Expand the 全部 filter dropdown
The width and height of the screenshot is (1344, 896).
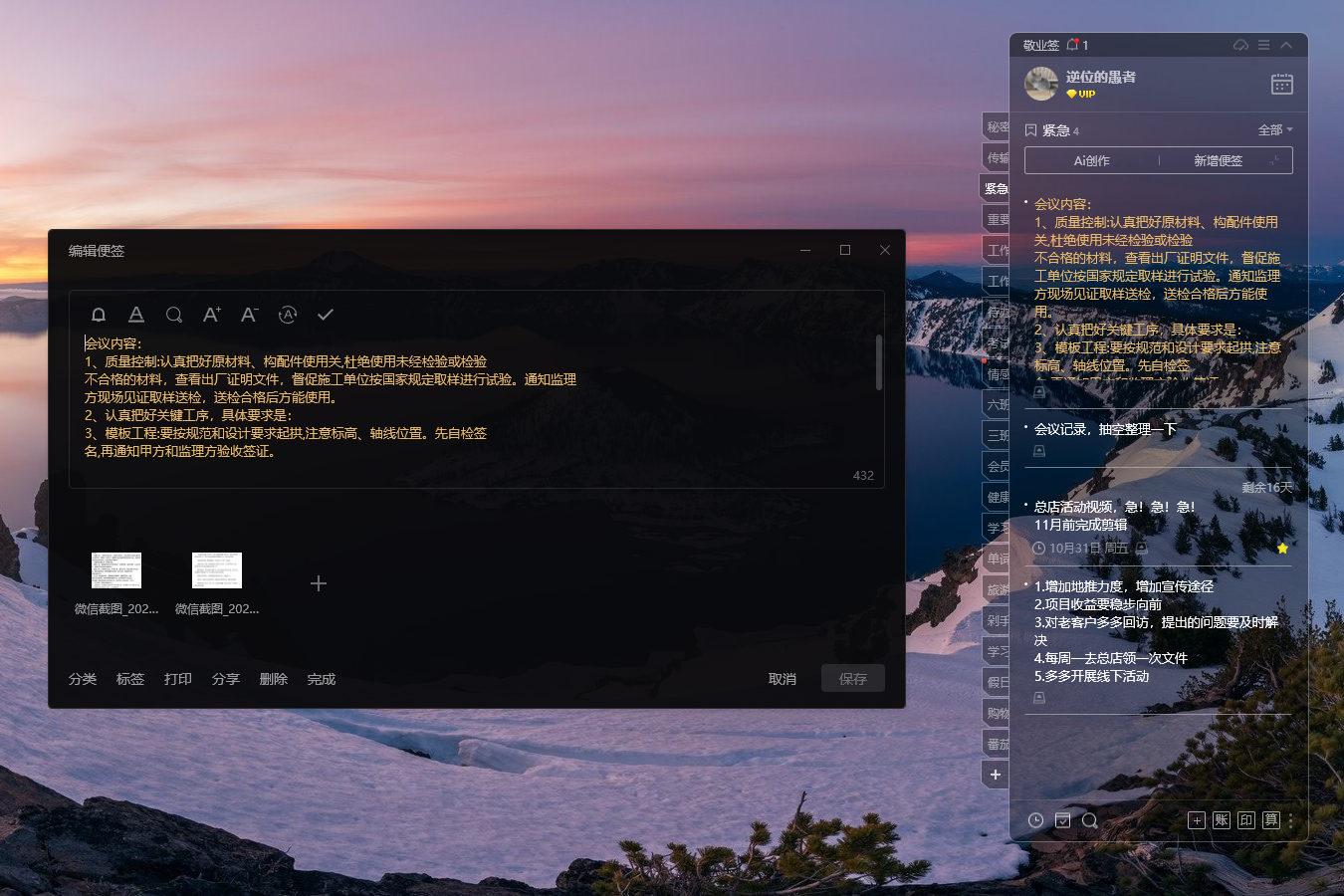point(1275,130)
